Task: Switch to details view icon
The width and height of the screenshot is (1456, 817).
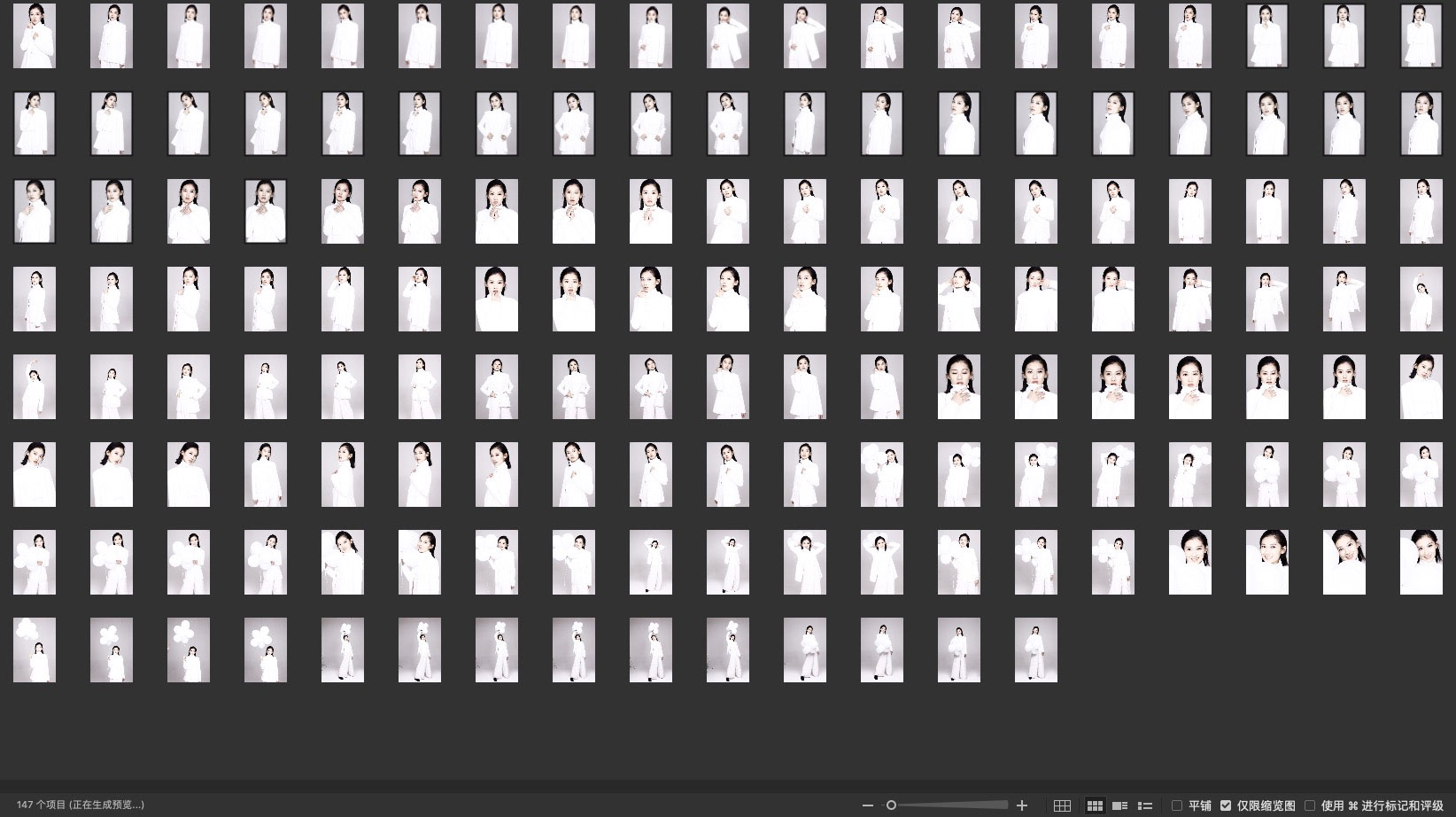Action: pos(1119,805)
